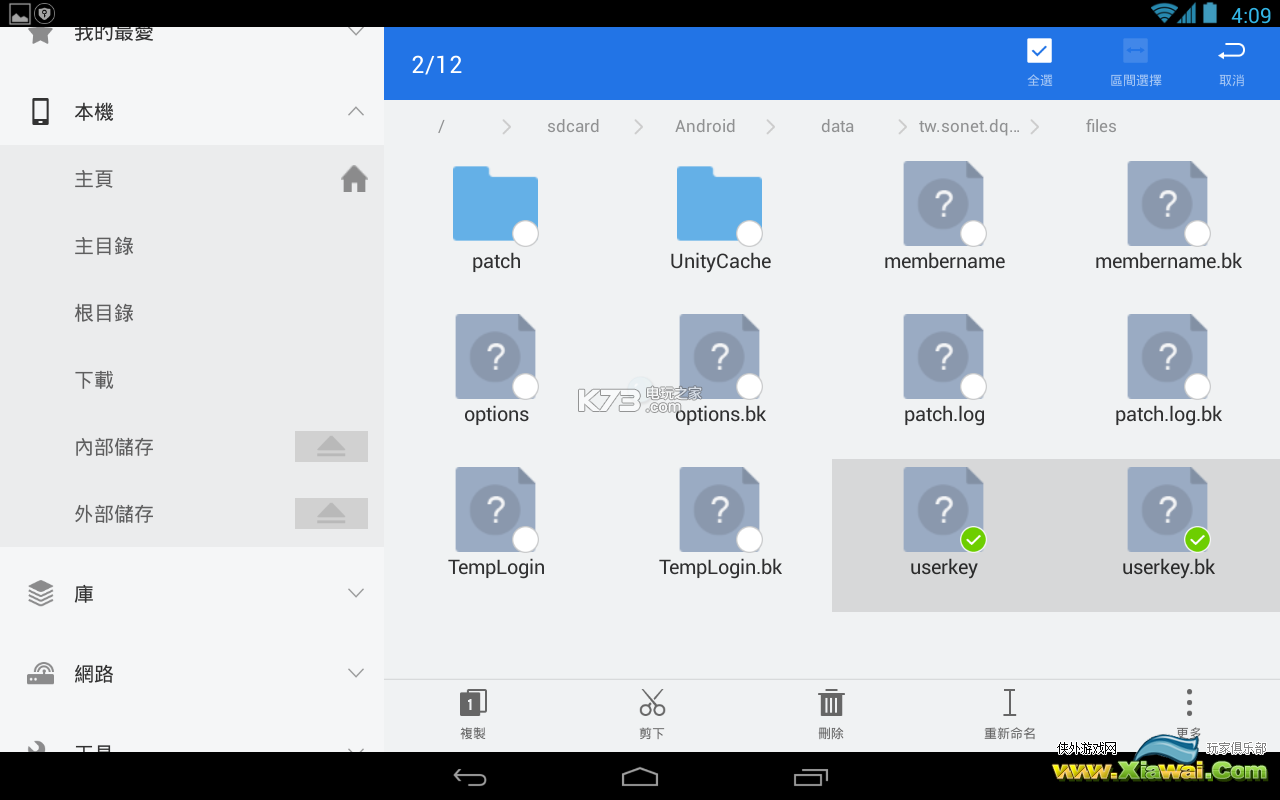Tap the Wi-Fi status icon
Viewport: 1280px width, 800px height.
pos(1163,13)
